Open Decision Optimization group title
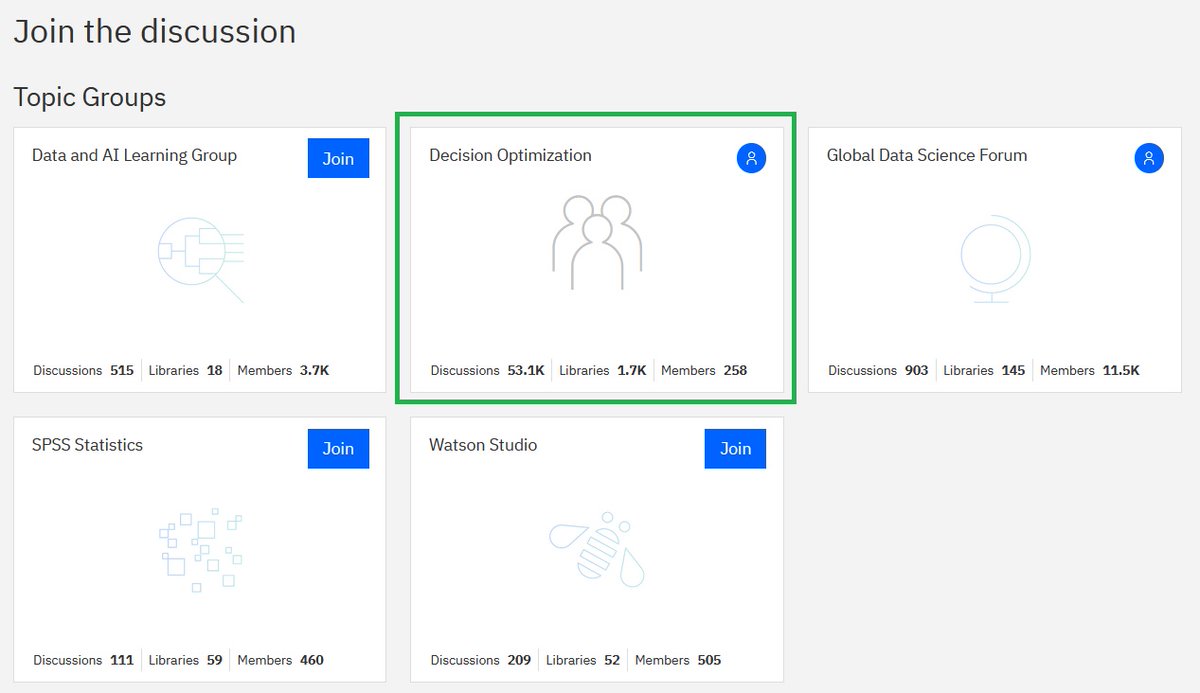 (x=510, y=155)
